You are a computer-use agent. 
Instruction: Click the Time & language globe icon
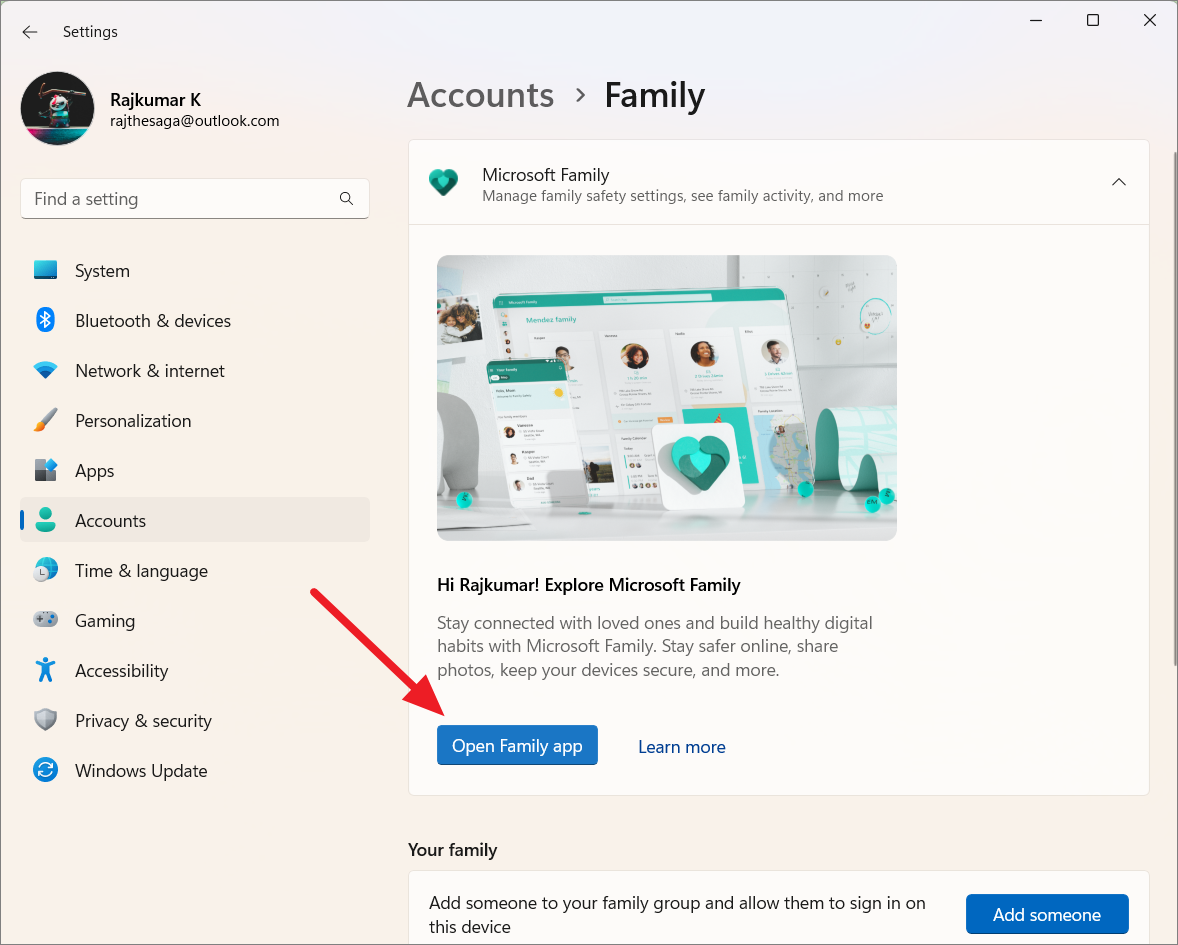[x=45, y=570]
